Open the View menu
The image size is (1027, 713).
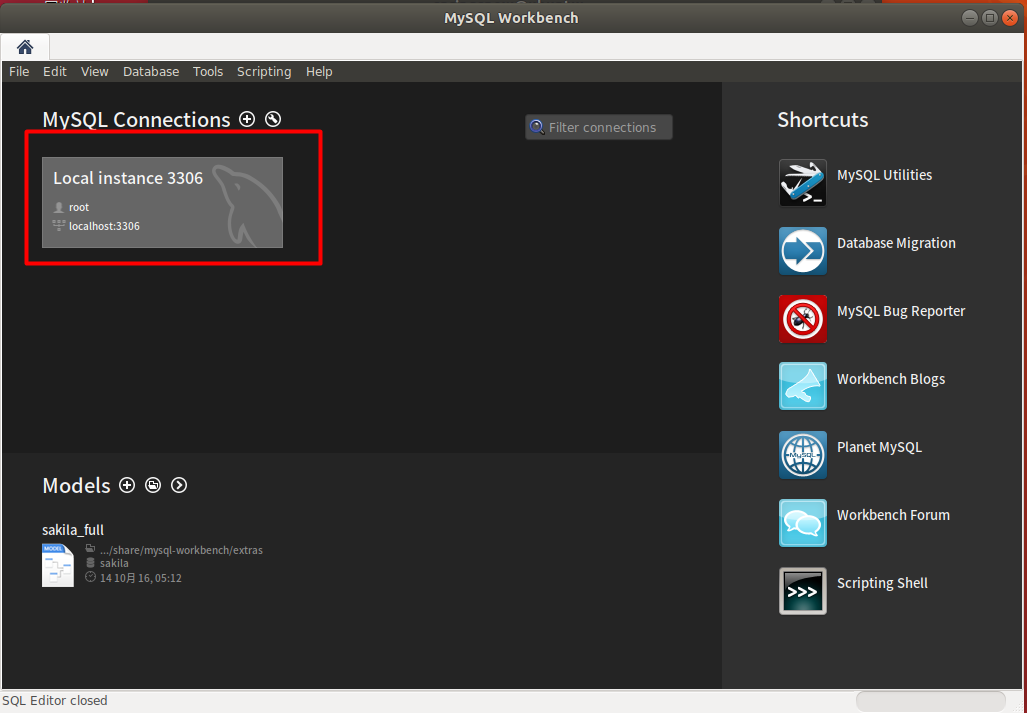(94, 71)
